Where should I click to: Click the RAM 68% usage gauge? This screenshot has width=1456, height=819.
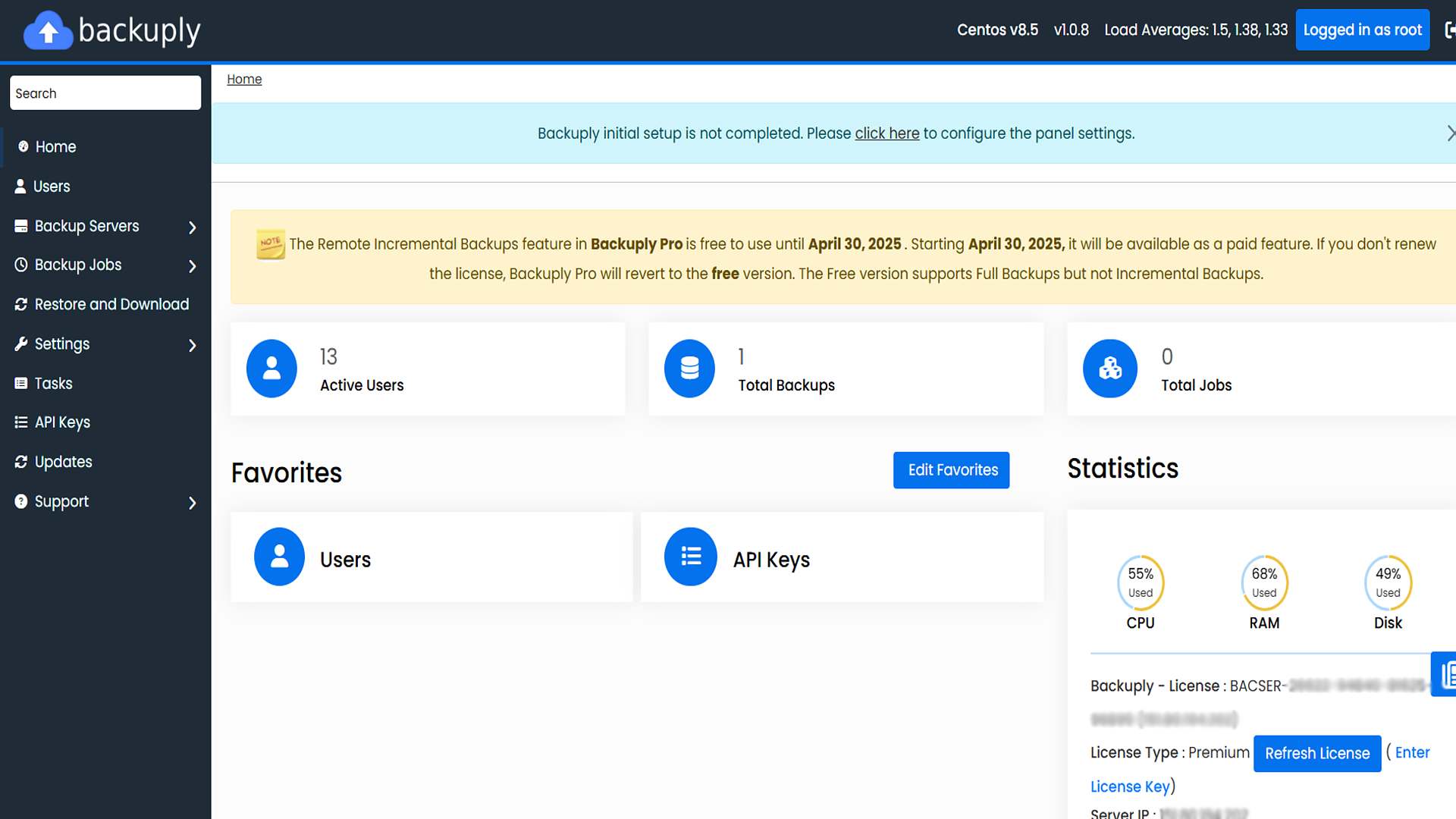pyautogui.click(x=1264, y=582)
